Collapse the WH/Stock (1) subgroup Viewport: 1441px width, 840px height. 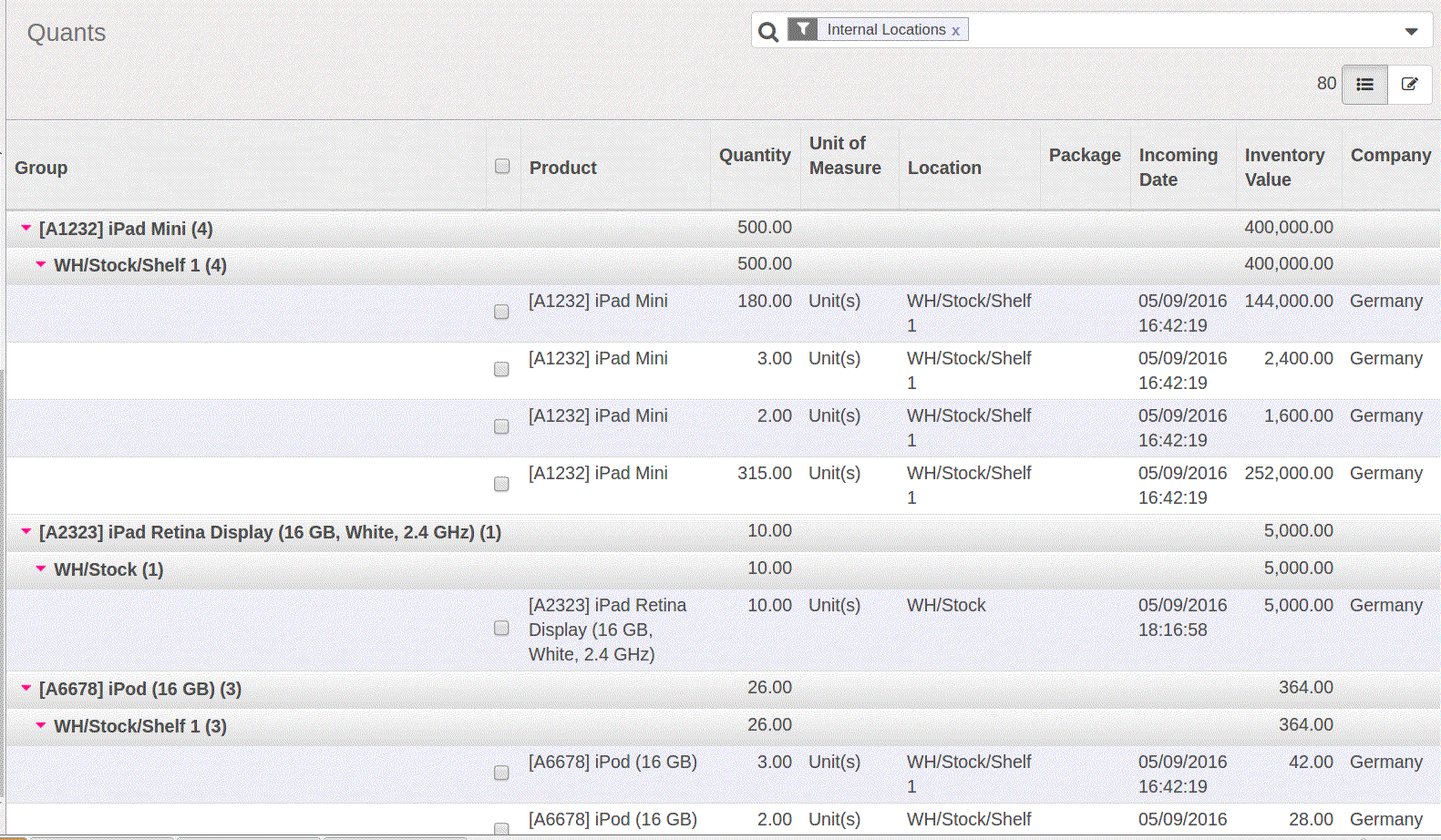coord(41,569)
